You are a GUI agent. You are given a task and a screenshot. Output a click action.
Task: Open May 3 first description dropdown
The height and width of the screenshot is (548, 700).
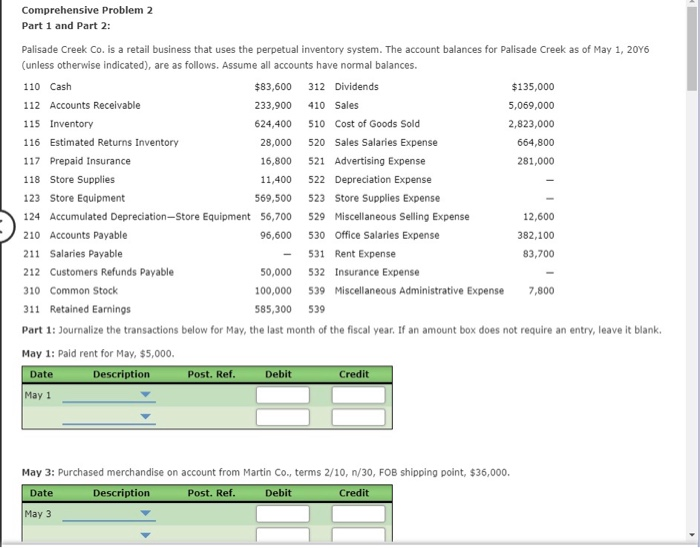click(x=109, y=514)
